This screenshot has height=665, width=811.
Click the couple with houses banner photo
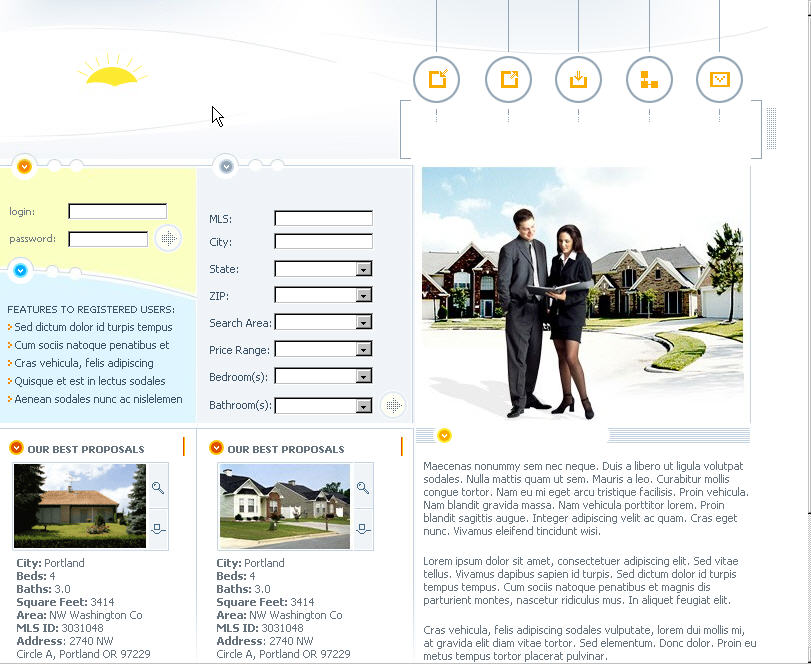coord(583,293)
